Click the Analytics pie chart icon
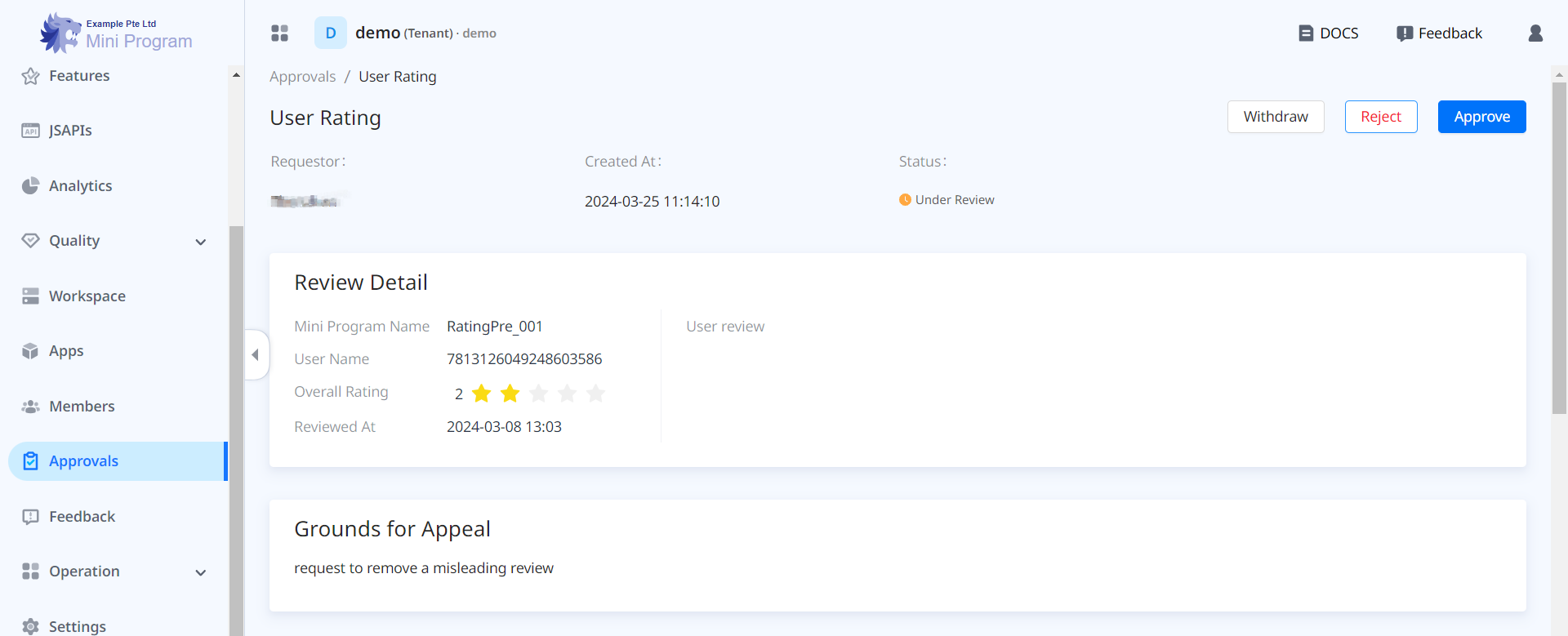 click(31, 185)
